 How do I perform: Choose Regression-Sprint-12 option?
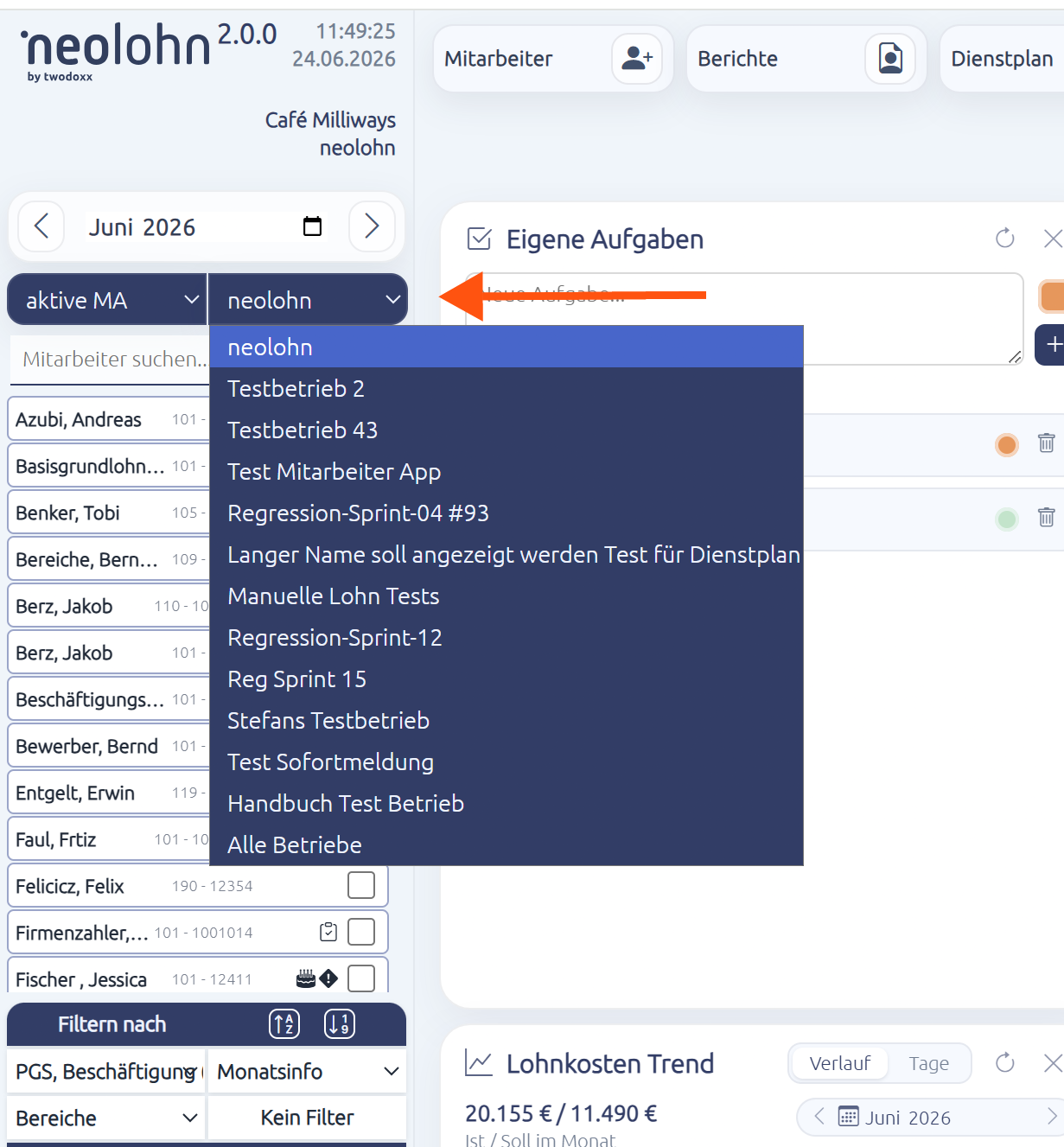[x=507, y=637]
